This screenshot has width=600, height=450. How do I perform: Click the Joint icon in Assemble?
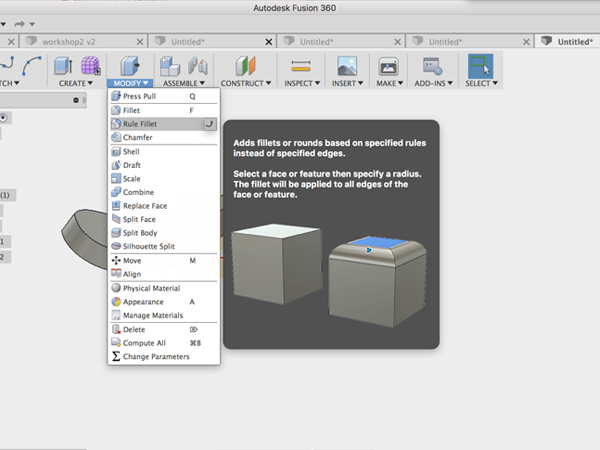click(x=197, y=66)
